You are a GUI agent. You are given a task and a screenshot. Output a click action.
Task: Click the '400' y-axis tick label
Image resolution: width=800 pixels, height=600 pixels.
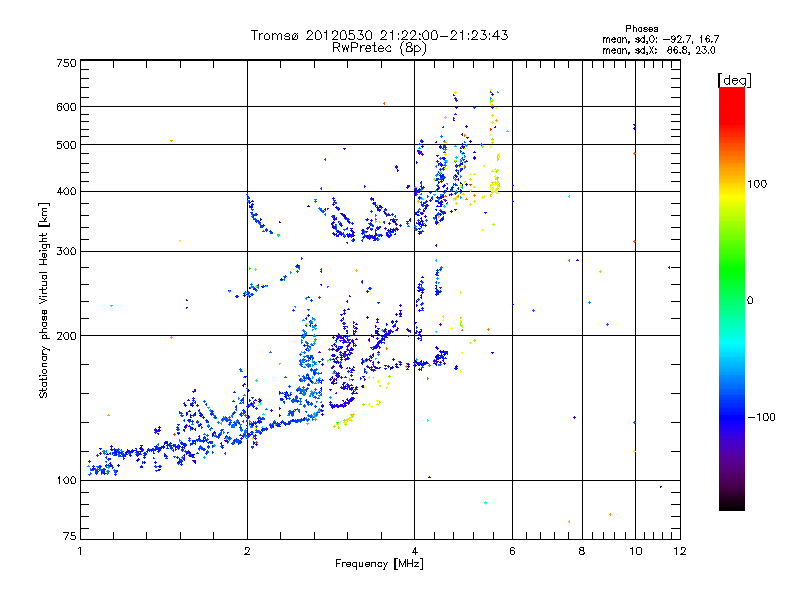[67, 191]
